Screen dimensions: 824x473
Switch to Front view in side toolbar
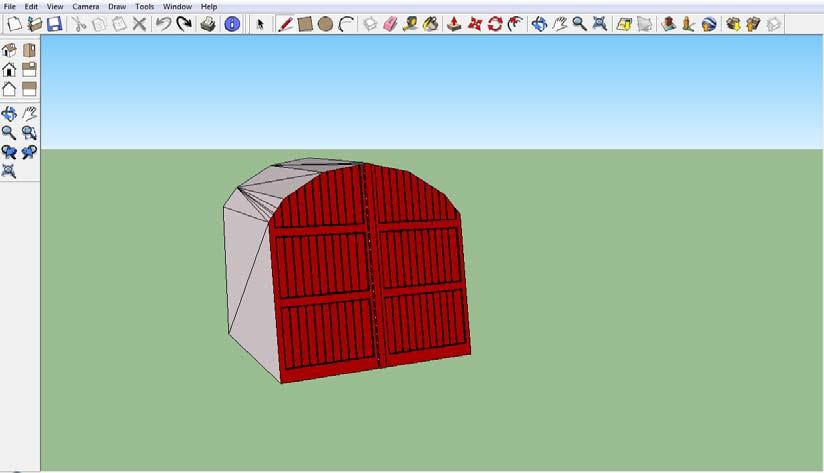coord(9,69)
